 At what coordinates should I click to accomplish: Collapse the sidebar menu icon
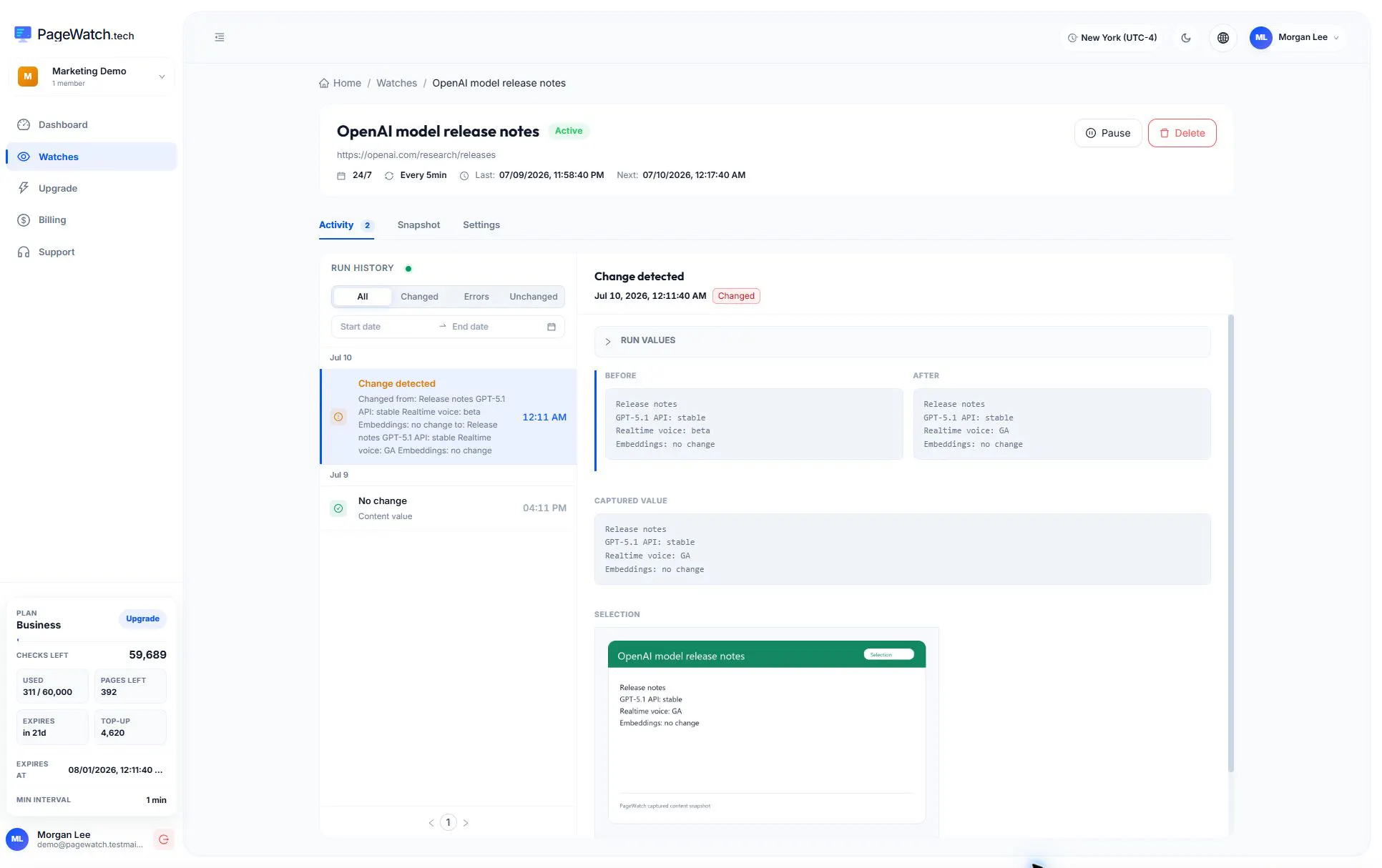220,37
